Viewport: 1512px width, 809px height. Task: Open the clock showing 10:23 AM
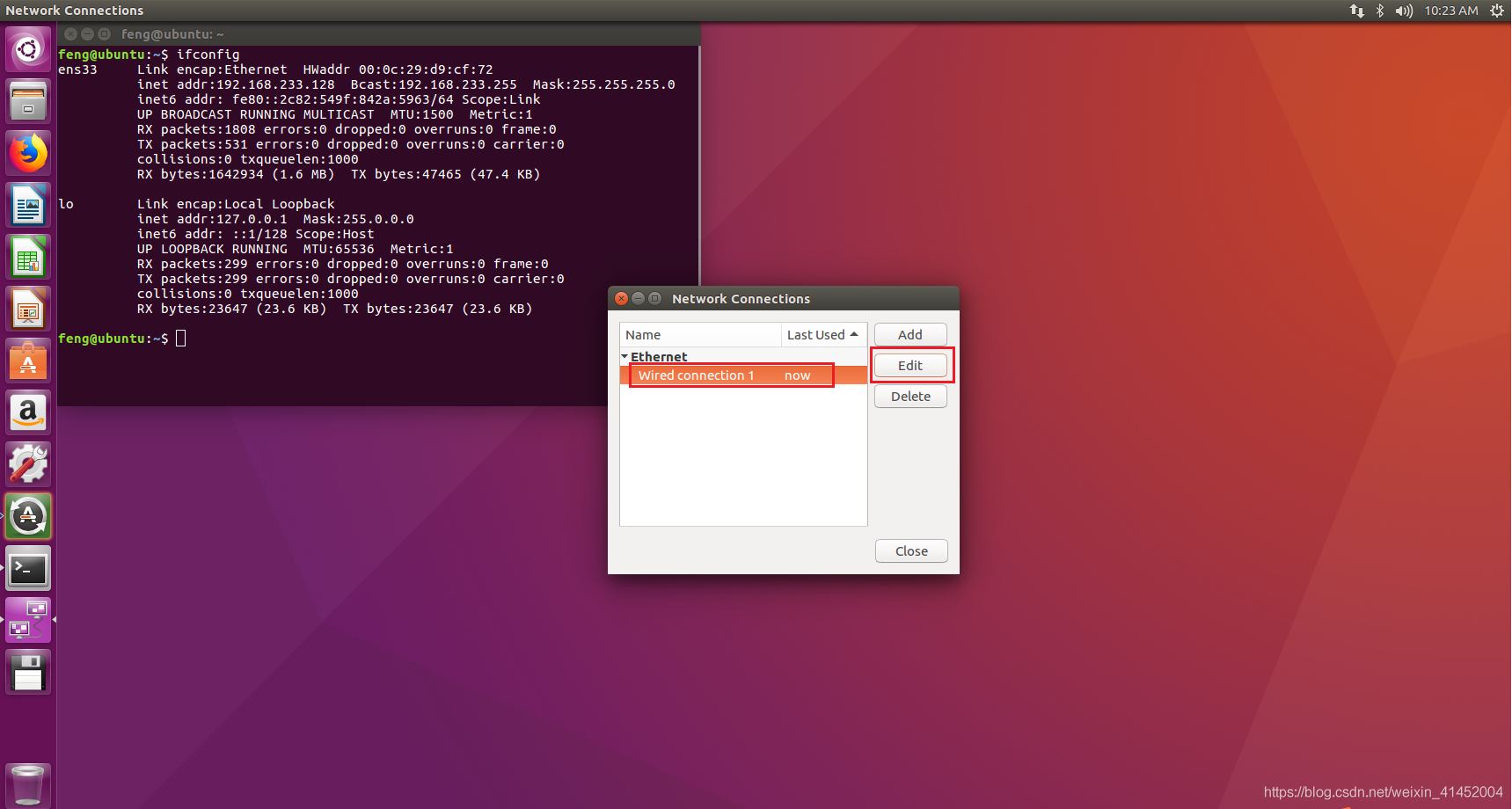coord(1451,11)
